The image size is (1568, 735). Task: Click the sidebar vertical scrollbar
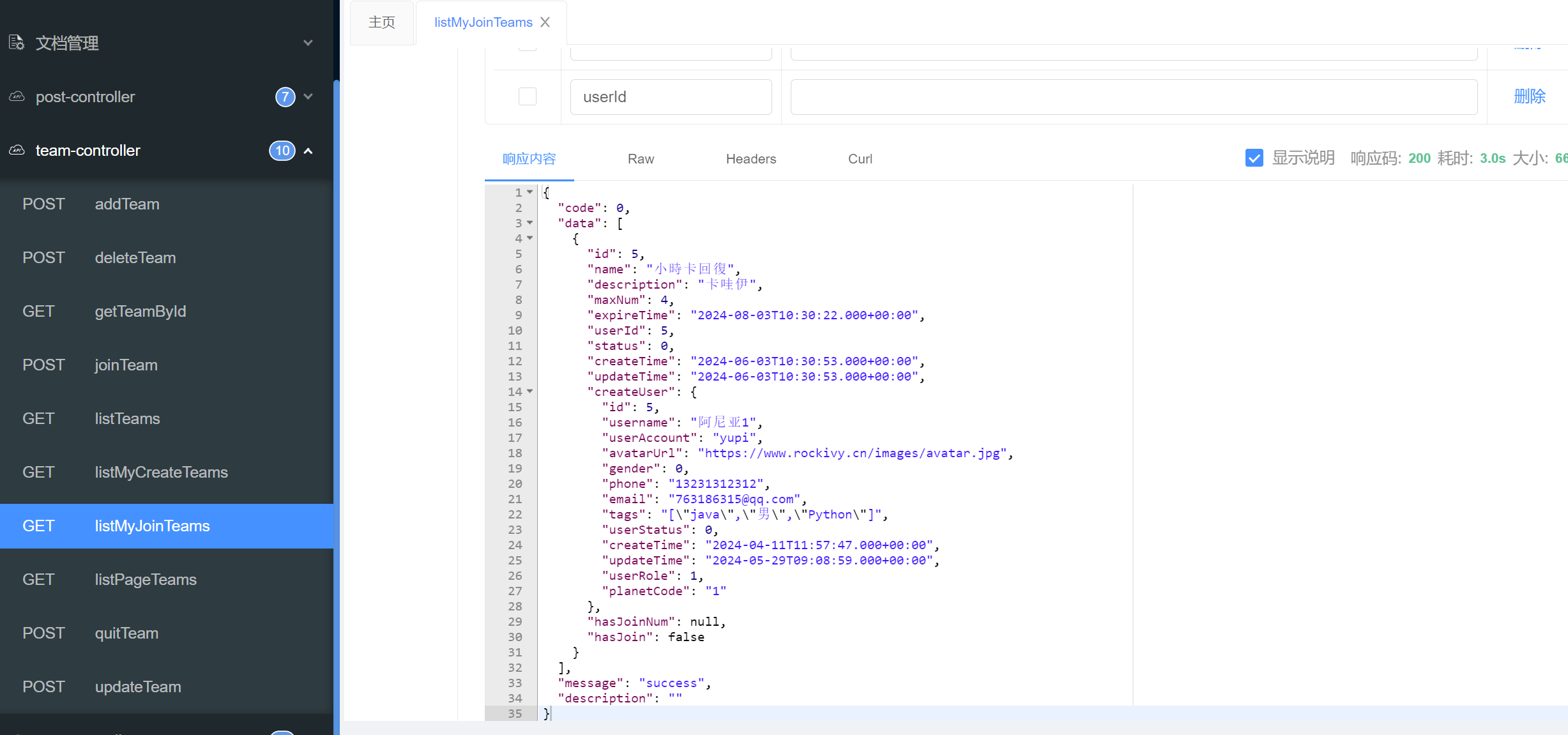click(337, 407)
